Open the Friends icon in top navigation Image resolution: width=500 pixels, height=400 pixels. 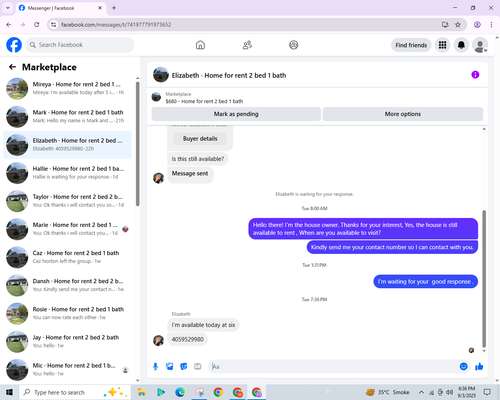[x=247, y=45]
